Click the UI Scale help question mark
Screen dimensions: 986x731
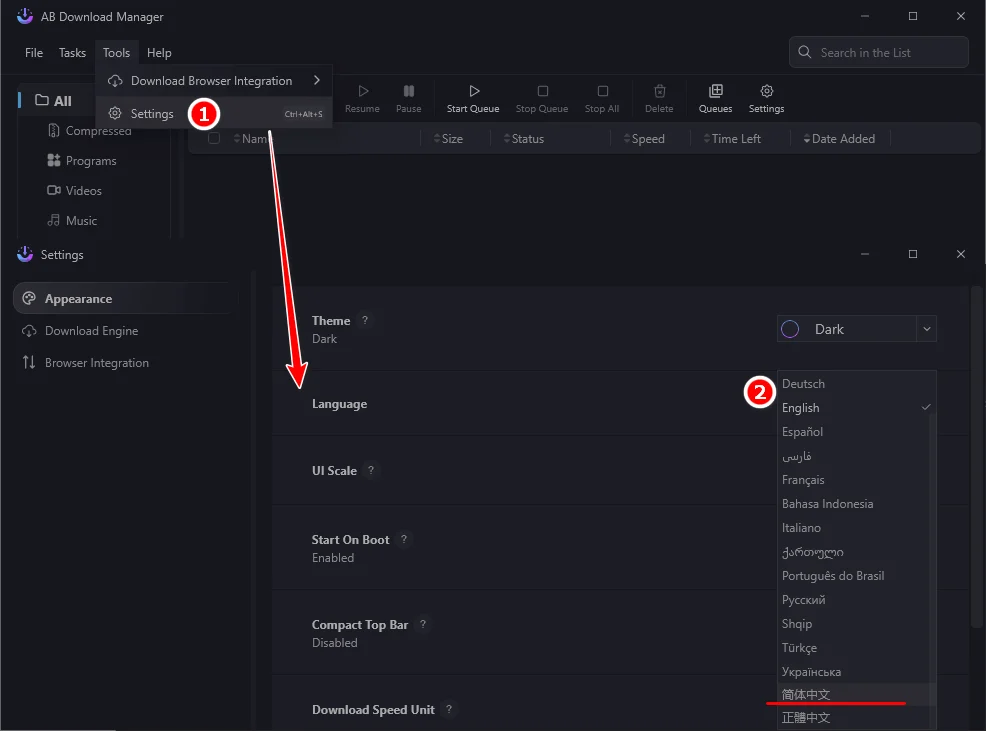click(x=371, y=470)
